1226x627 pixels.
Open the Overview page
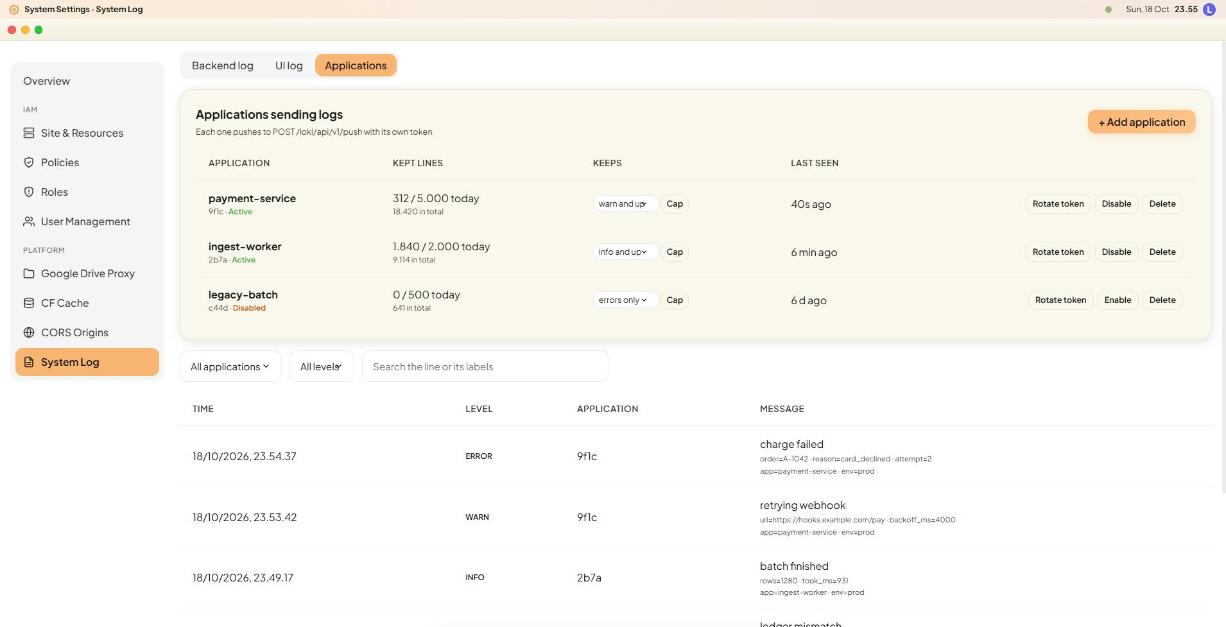point(87,81)
